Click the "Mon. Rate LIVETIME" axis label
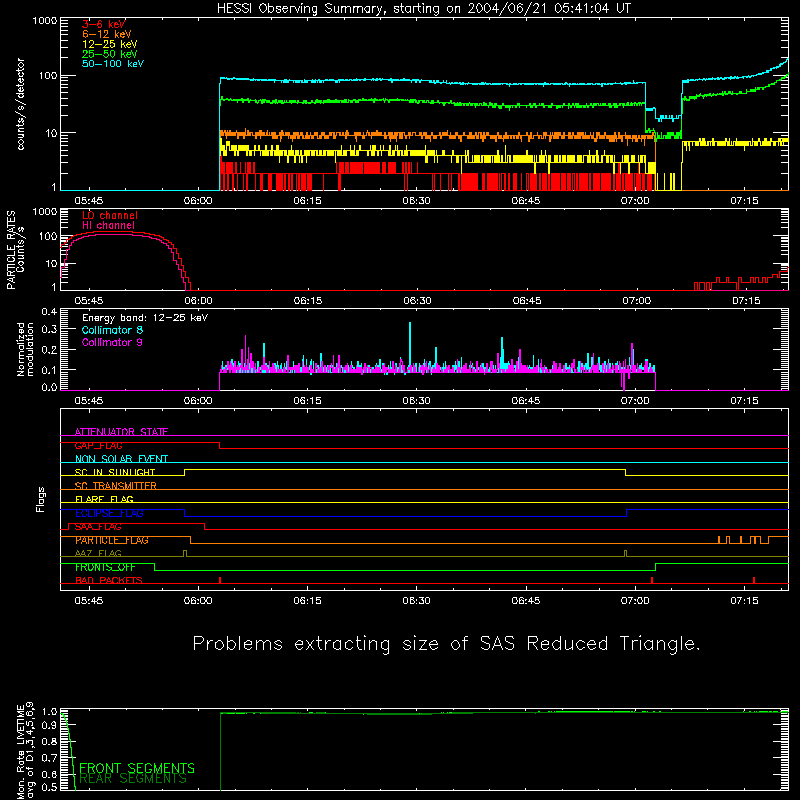800x800 pixels. 20,751
